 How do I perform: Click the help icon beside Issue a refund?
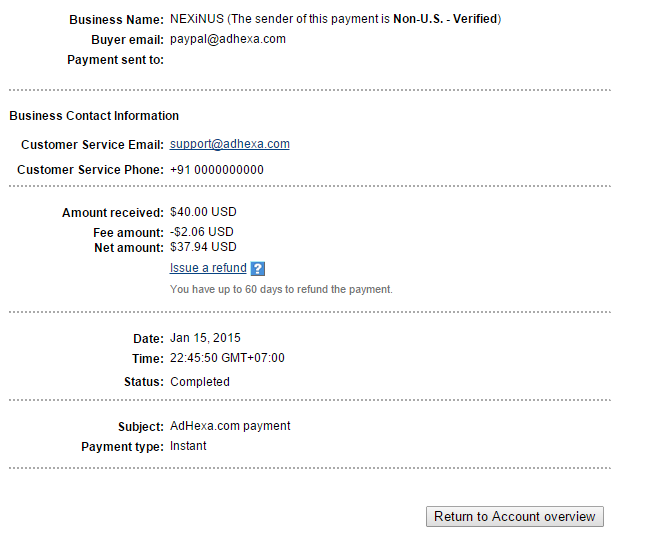257,268
